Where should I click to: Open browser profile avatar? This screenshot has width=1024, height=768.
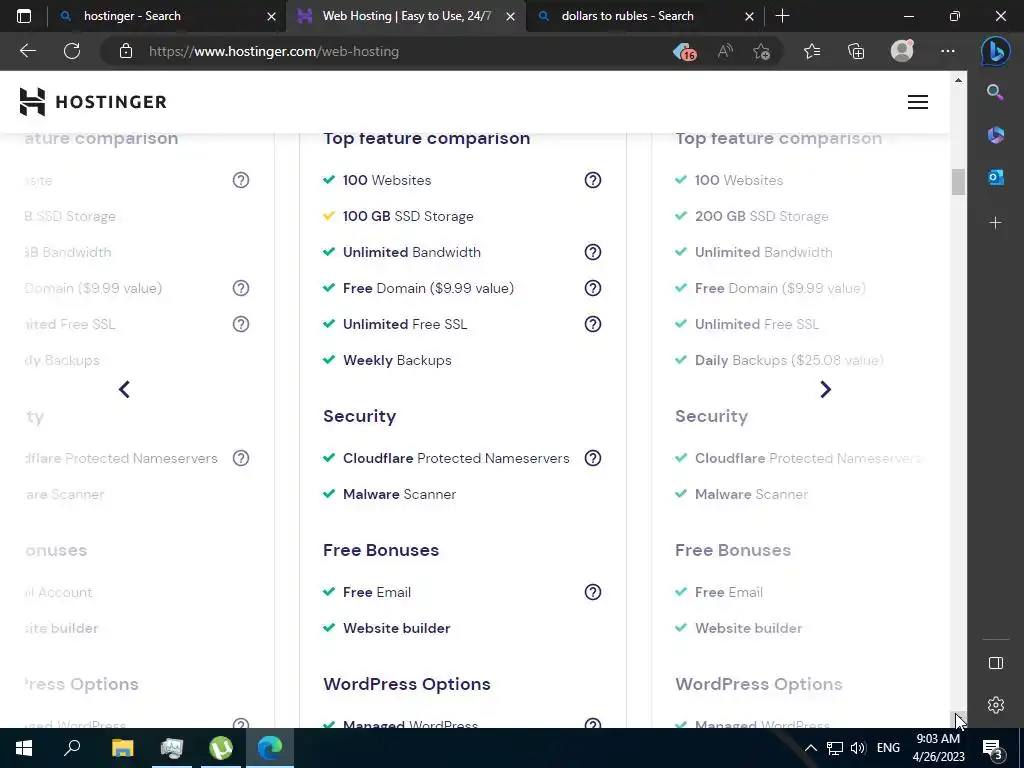click(x=902, y=51)
